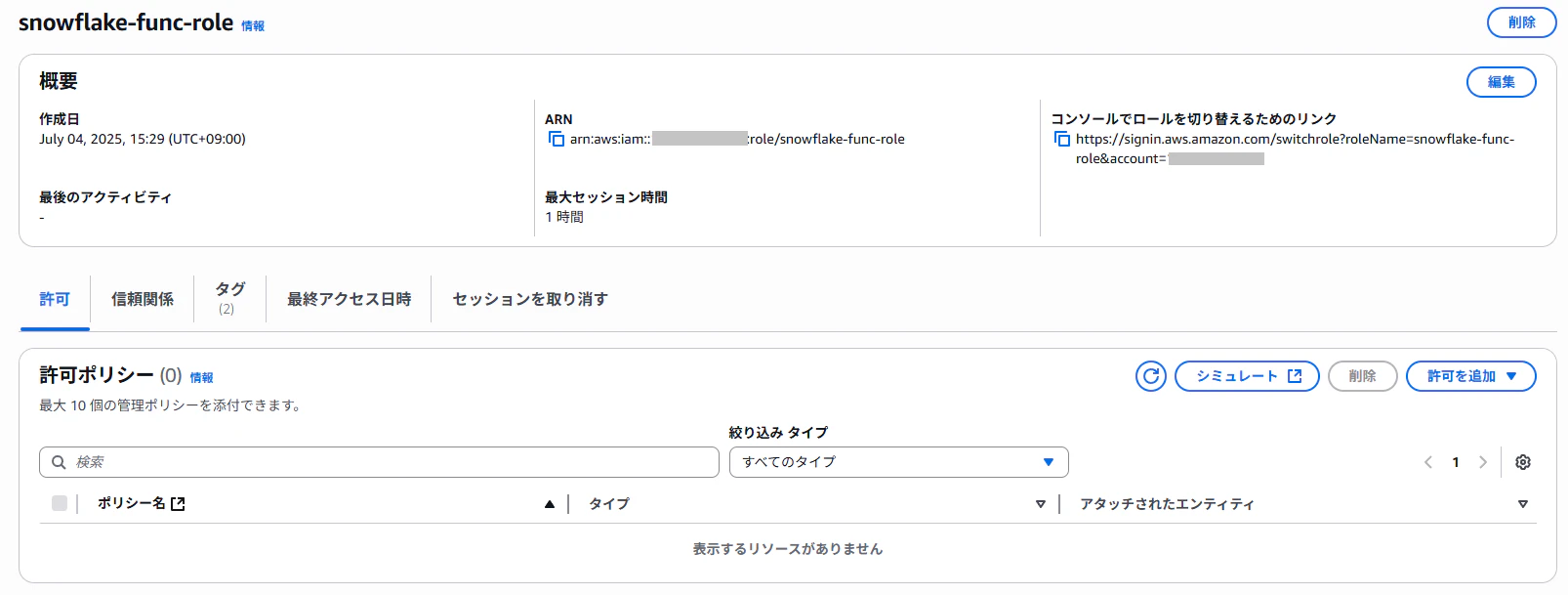Open the シミュレート policy simulator
The height and width of the screenshot is (595, 1568).
(1247, 376)
